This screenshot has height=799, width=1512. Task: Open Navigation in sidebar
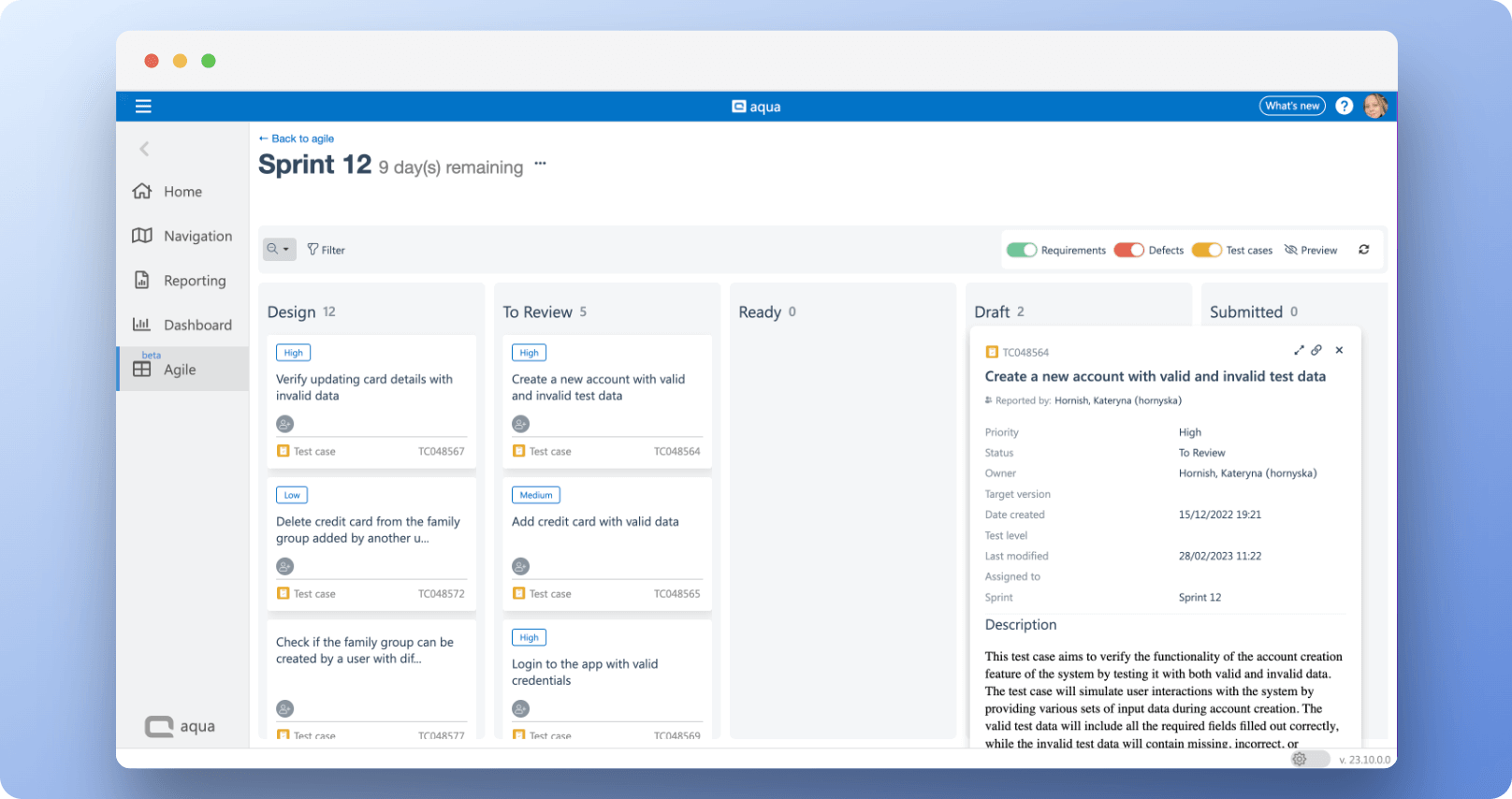(x=182, y=236)
